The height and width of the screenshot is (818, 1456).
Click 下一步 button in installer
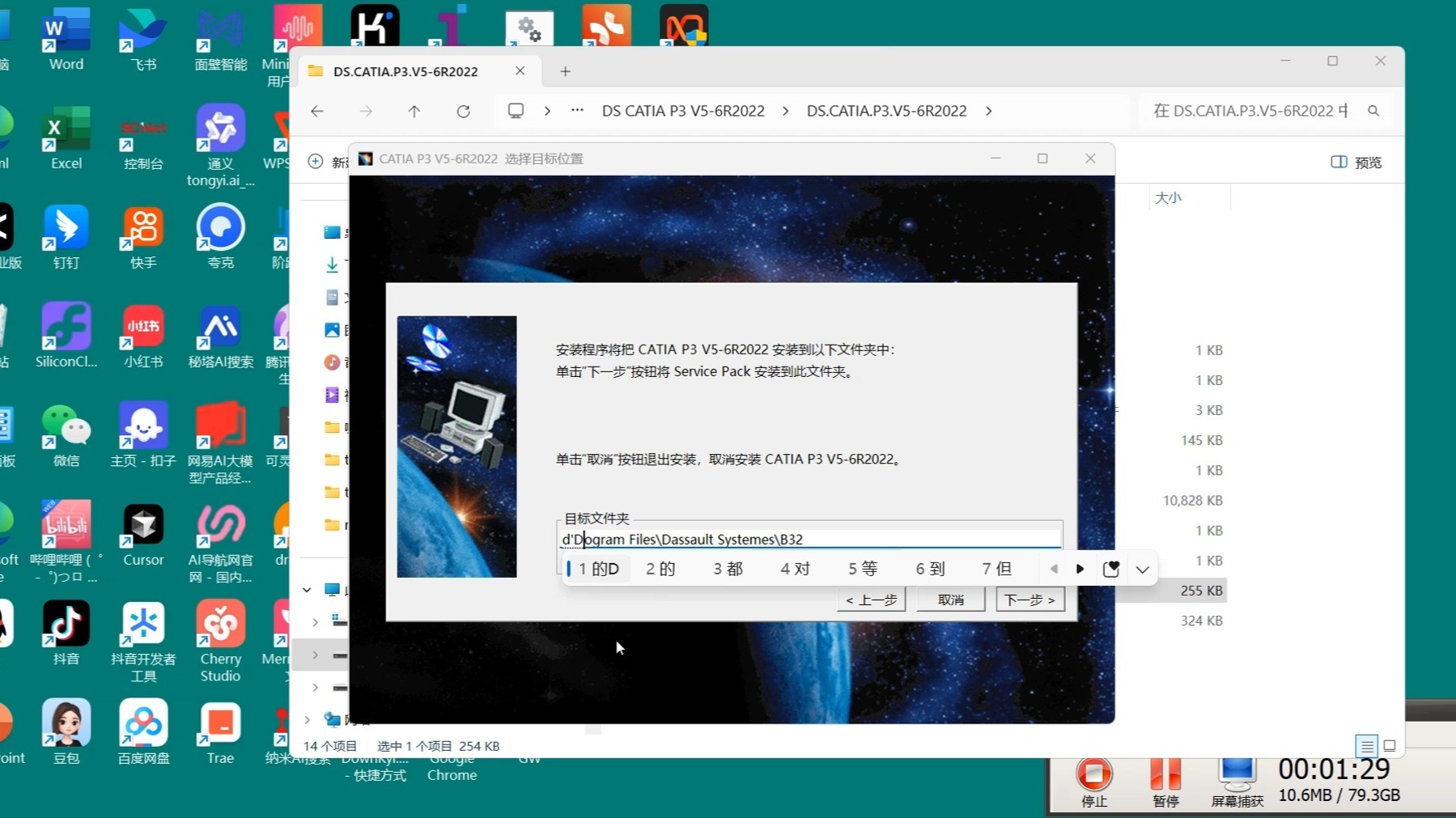1029,600
